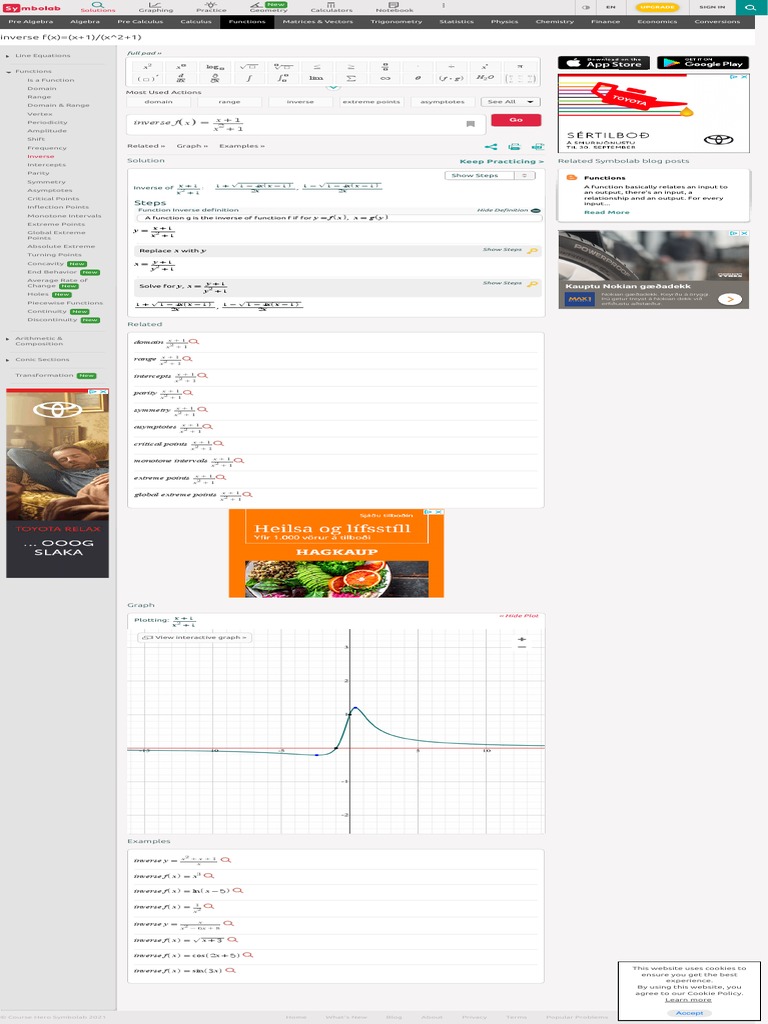
Task: Switch to Matrices & Vectors tab
Action: pos(317,22)
